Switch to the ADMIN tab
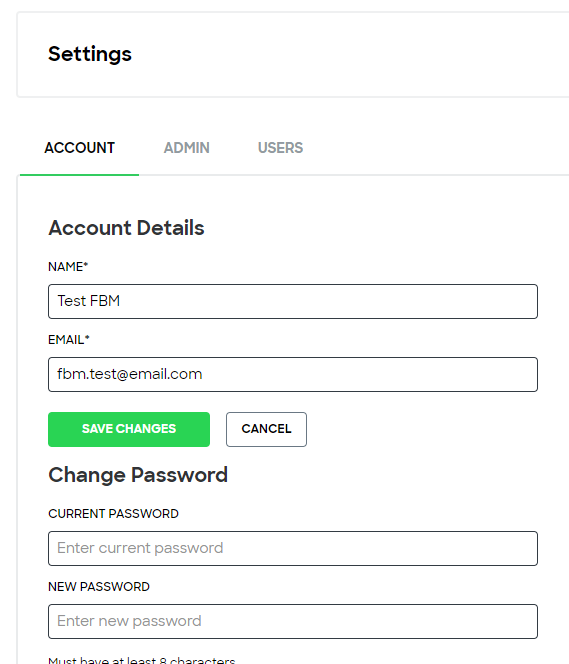569x664 pixels. pyautogui.click(x=186, y=148)
